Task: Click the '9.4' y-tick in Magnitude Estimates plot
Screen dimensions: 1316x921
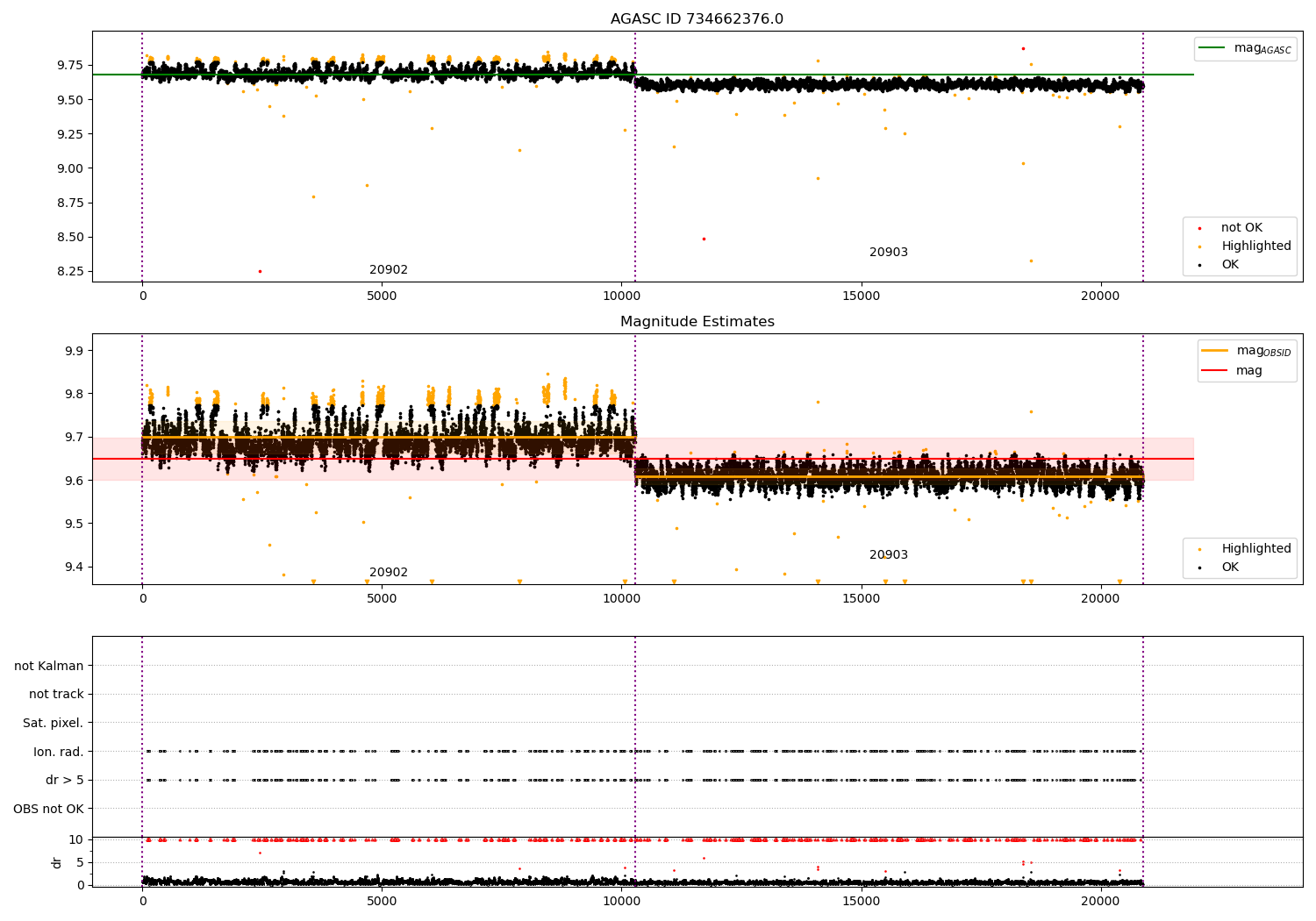Action: [74, 567]
